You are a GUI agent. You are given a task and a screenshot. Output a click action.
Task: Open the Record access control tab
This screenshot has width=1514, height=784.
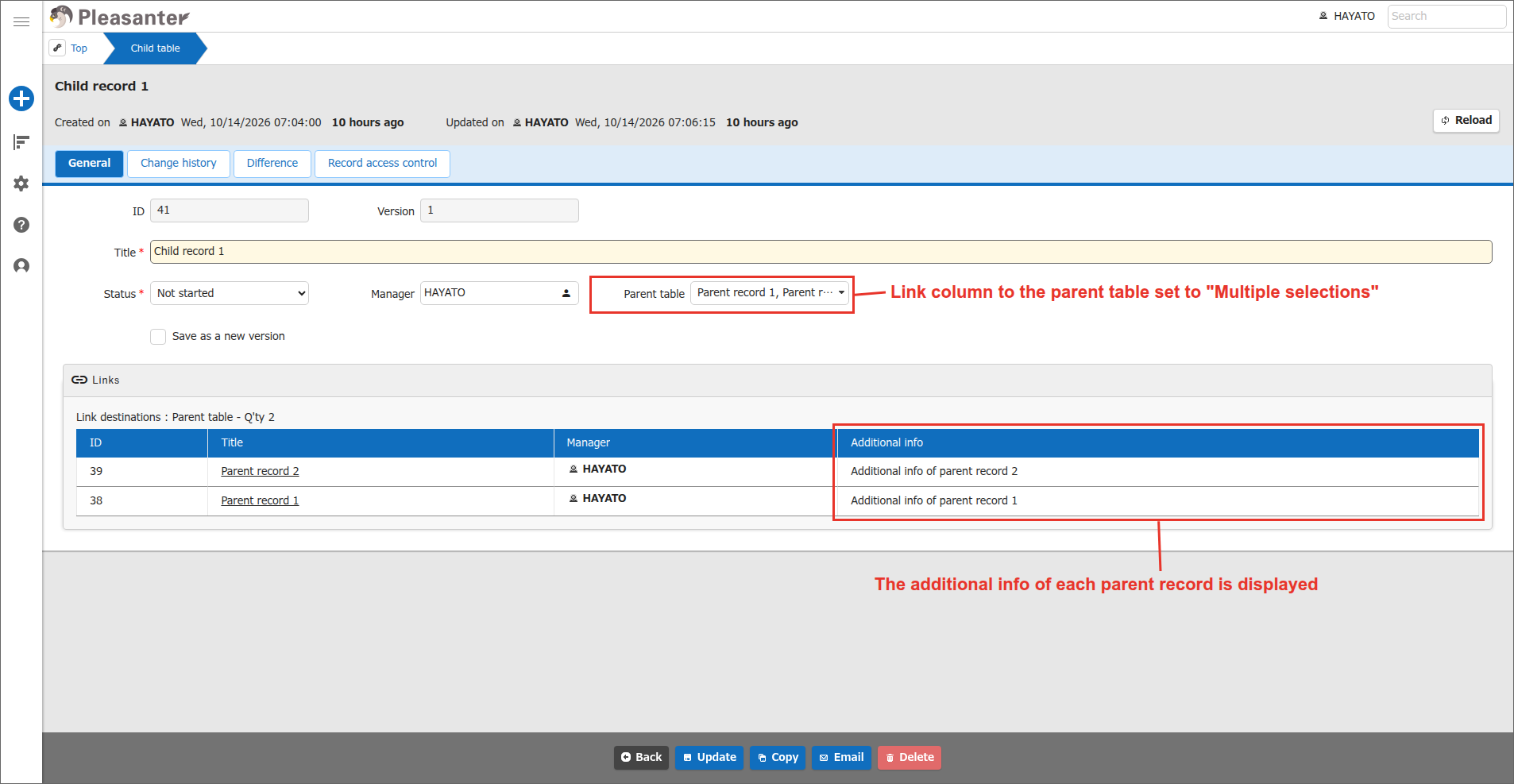point(382,164)
